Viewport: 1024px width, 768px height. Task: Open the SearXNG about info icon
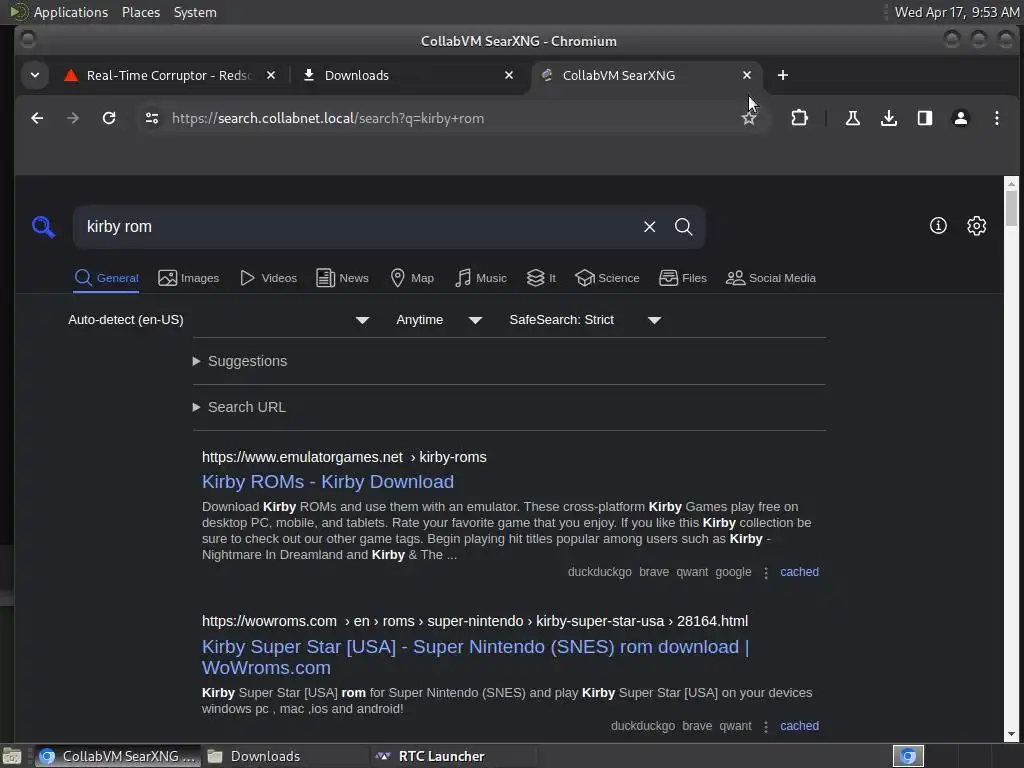[938, 226]
